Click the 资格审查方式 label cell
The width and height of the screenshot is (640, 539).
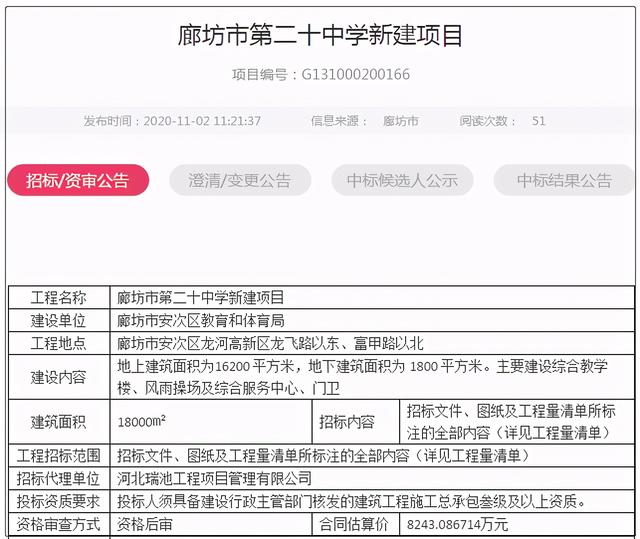coord(59,524)
